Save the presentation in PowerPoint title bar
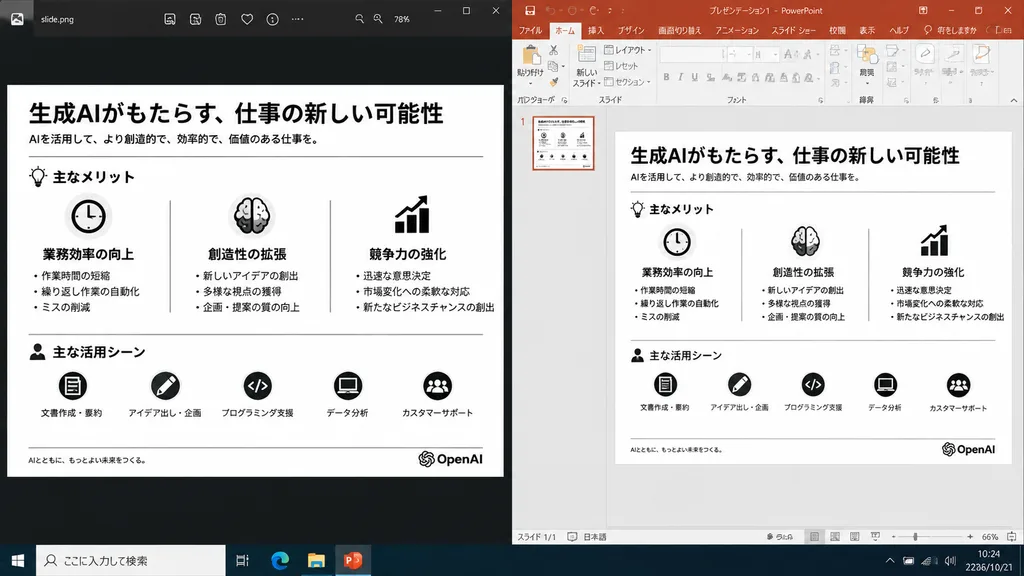Viewport: 1024px width, 576px height. 530,10
